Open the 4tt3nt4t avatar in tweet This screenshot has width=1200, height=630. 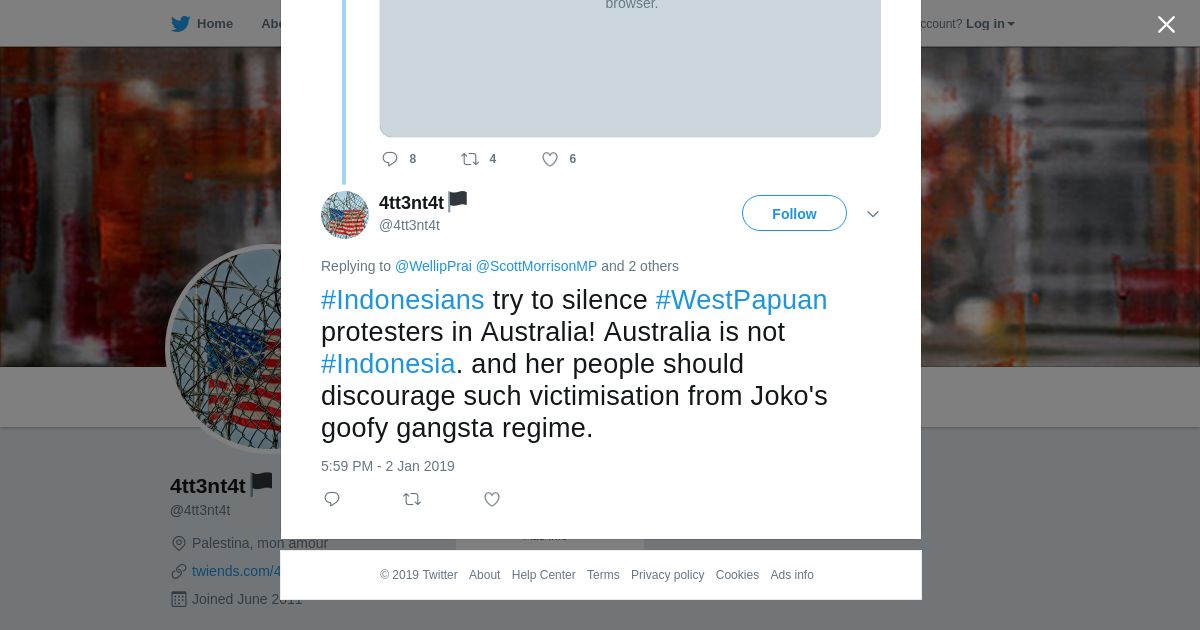[345, 215]
